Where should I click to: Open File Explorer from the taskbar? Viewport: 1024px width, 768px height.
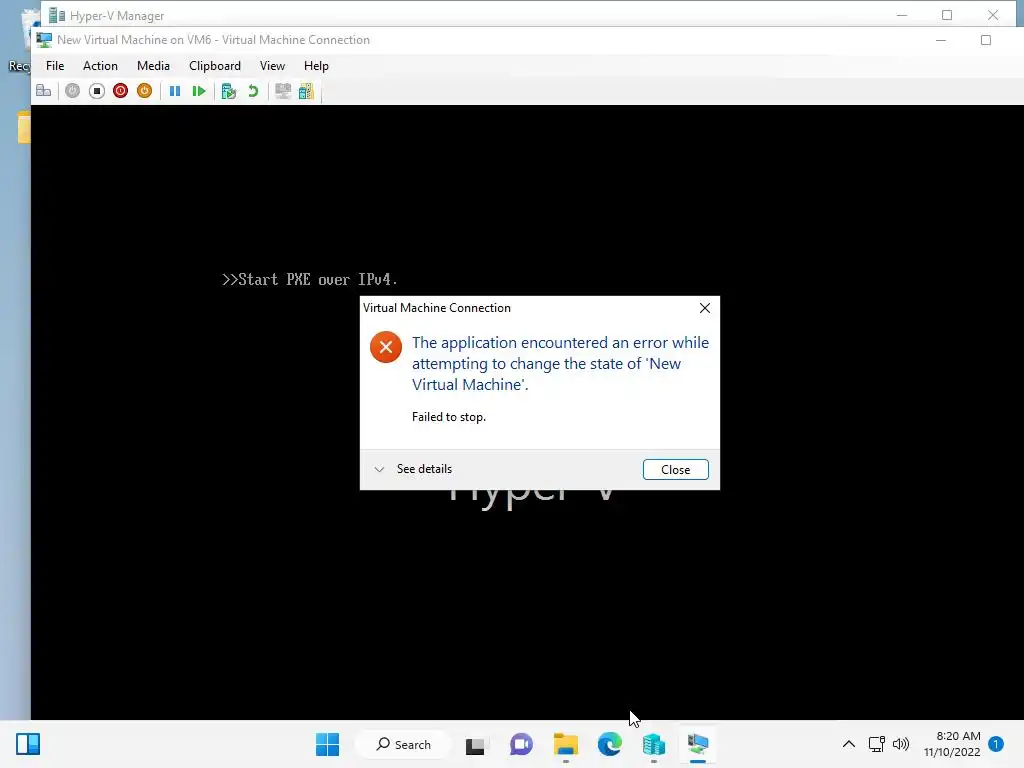tap(566, 744)
